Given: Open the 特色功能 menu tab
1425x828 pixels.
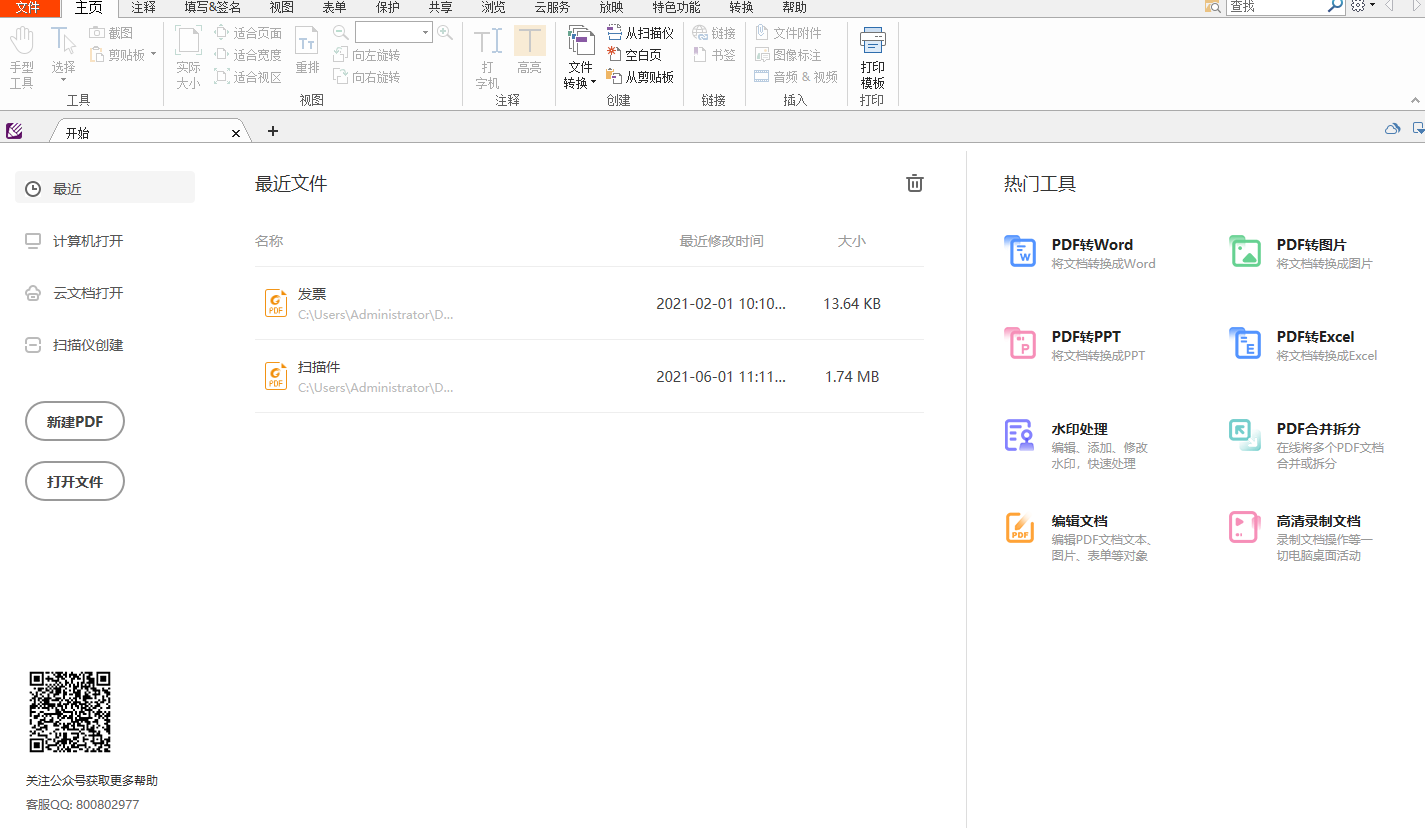Looking at the screenshot, I should (x=676, y=8).
